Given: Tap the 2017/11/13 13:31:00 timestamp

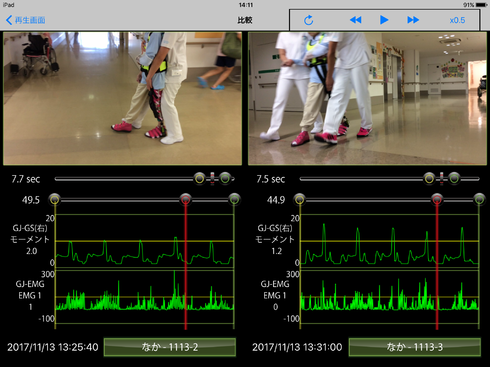Looking at the screenshot, I should click(x=297, y=347).
